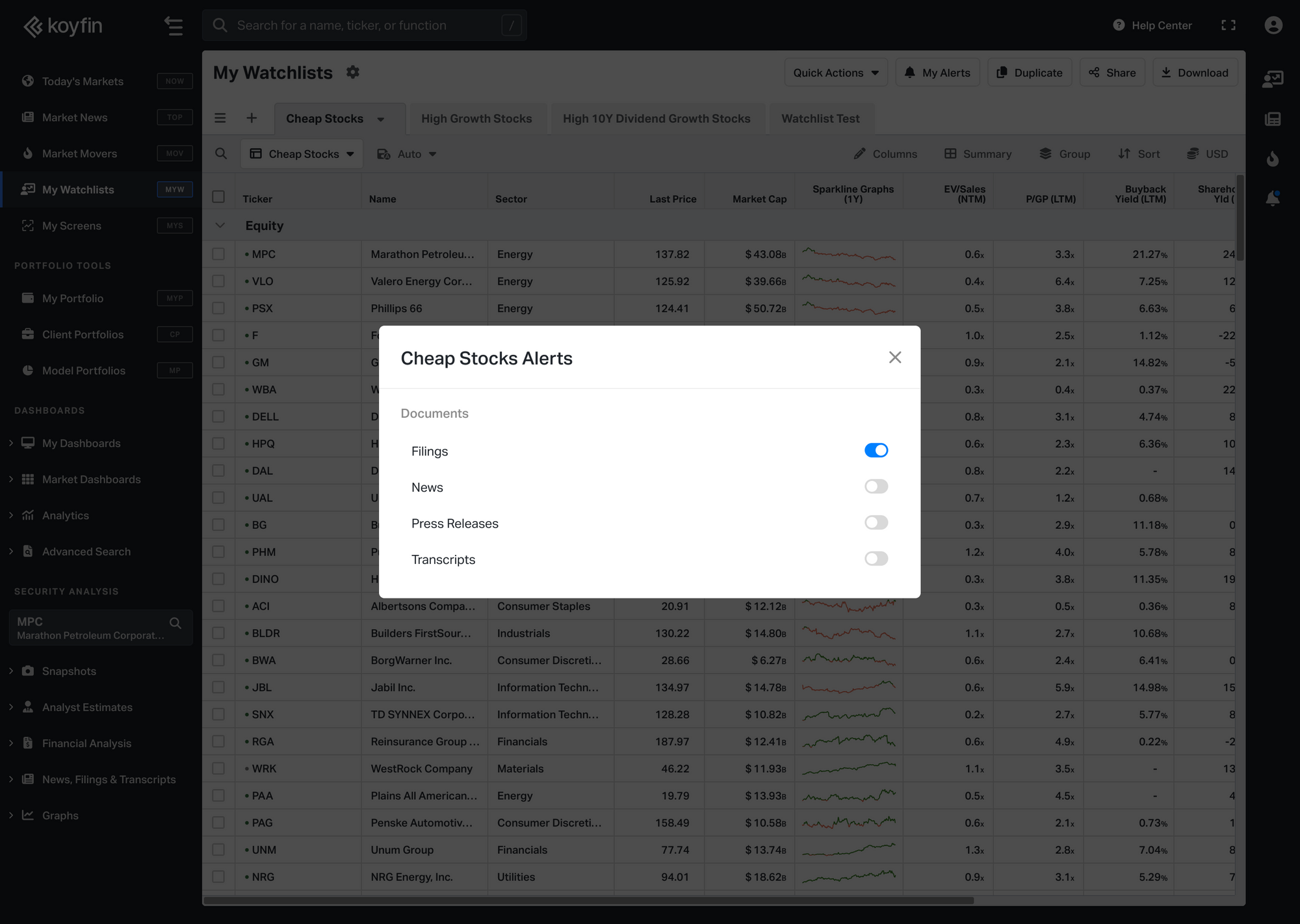Click the Koyfin logo

[x=63, y=25]
